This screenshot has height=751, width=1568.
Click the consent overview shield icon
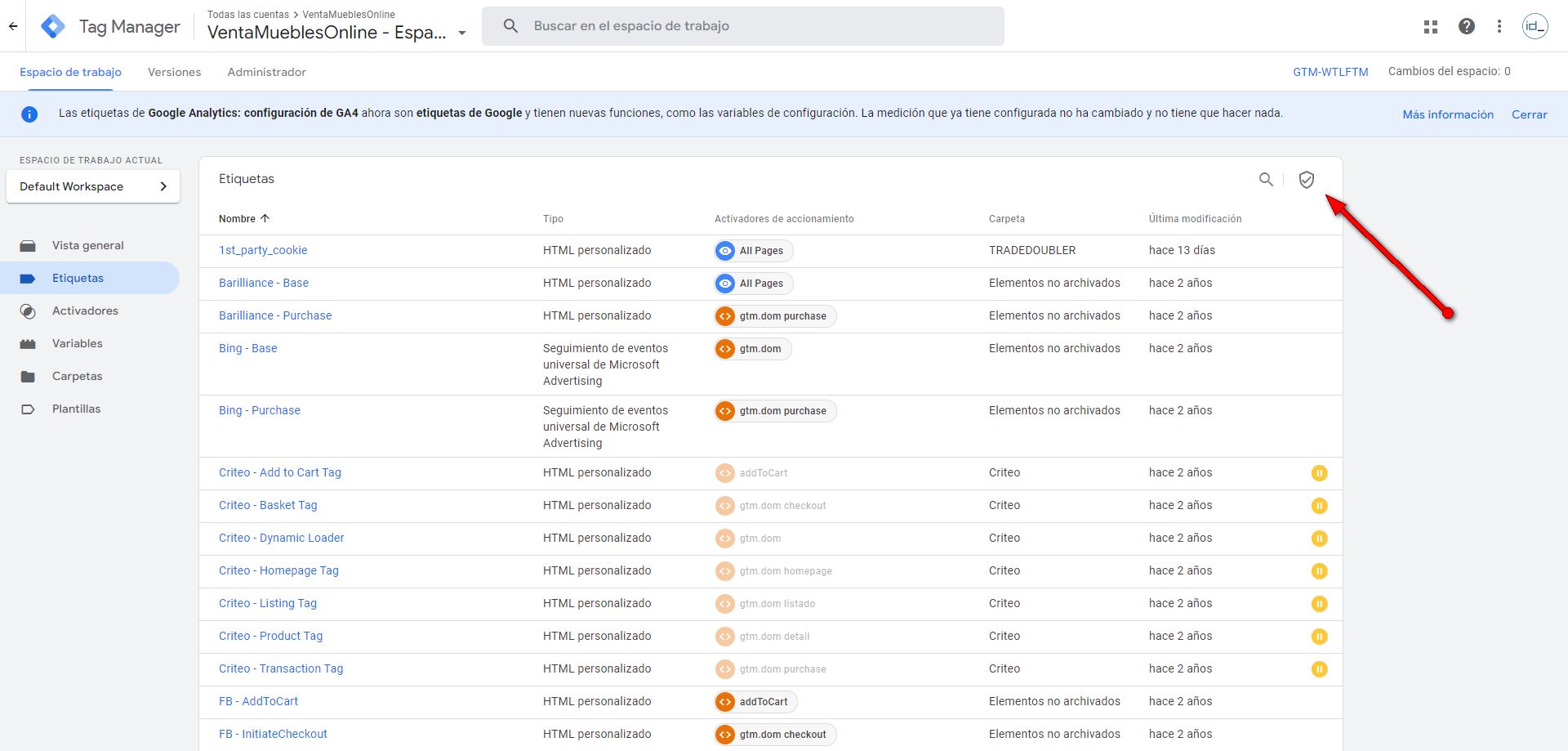click(1307, 180)
